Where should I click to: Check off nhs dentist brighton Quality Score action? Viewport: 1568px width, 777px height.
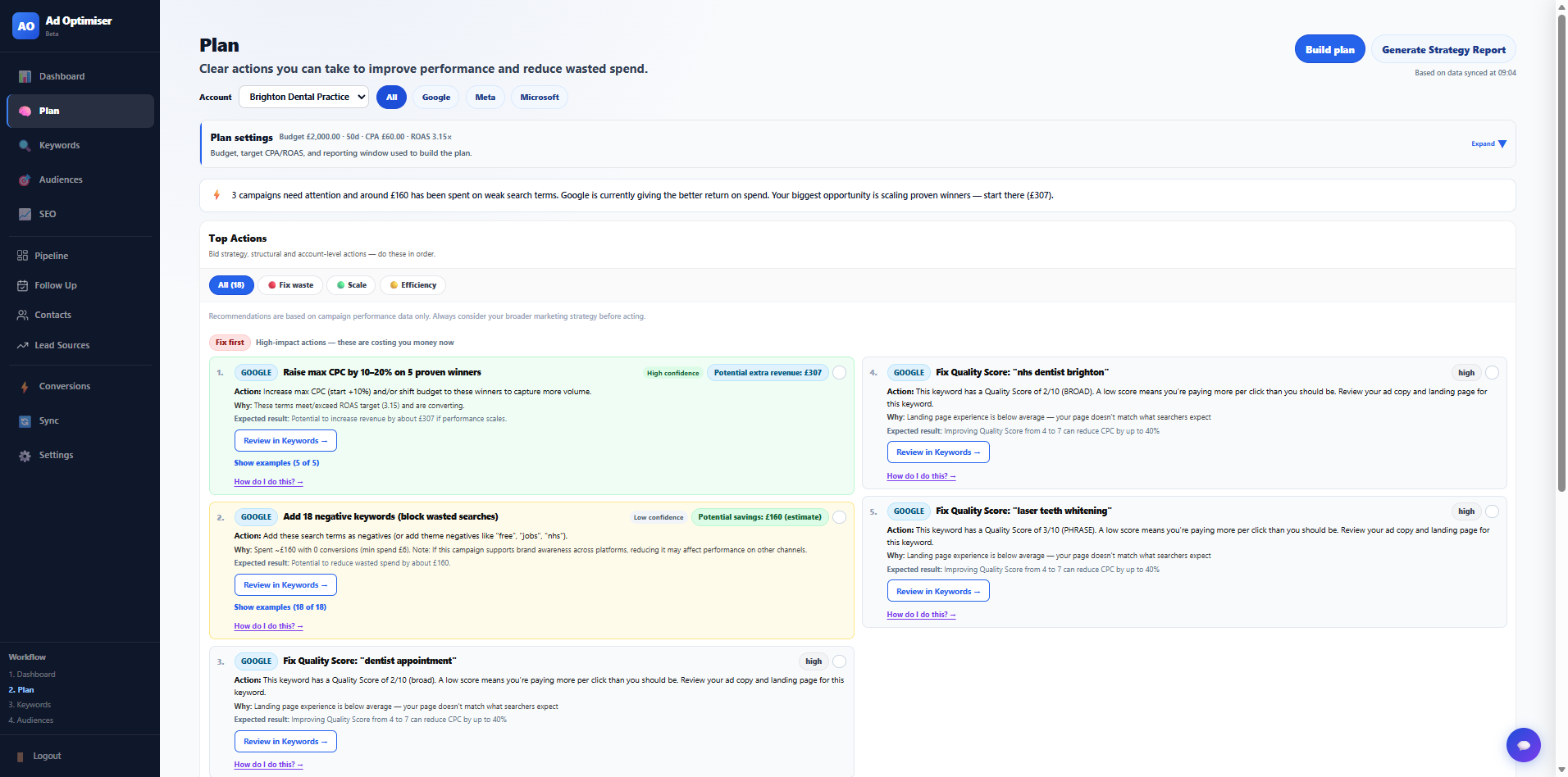click(x=1492, y=373)
